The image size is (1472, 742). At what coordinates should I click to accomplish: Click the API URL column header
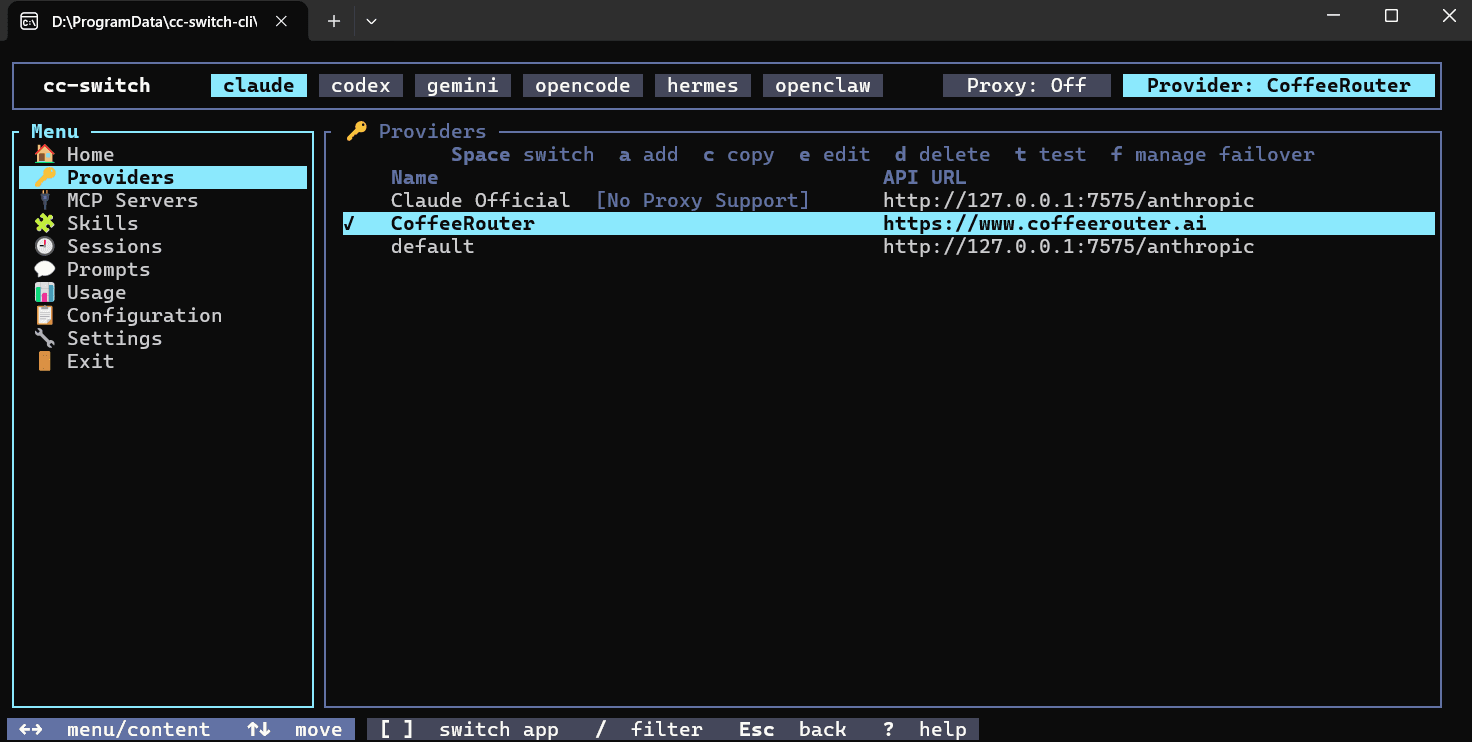(924, 177)
